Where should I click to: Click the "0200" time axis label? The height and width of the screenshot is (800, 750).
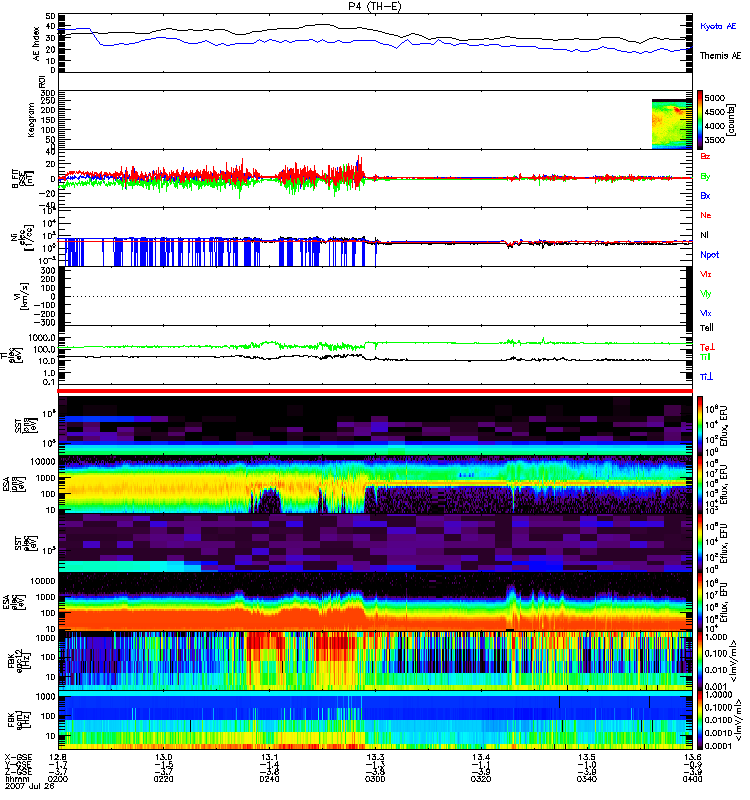pyautogui.click(x=57, y=779)
